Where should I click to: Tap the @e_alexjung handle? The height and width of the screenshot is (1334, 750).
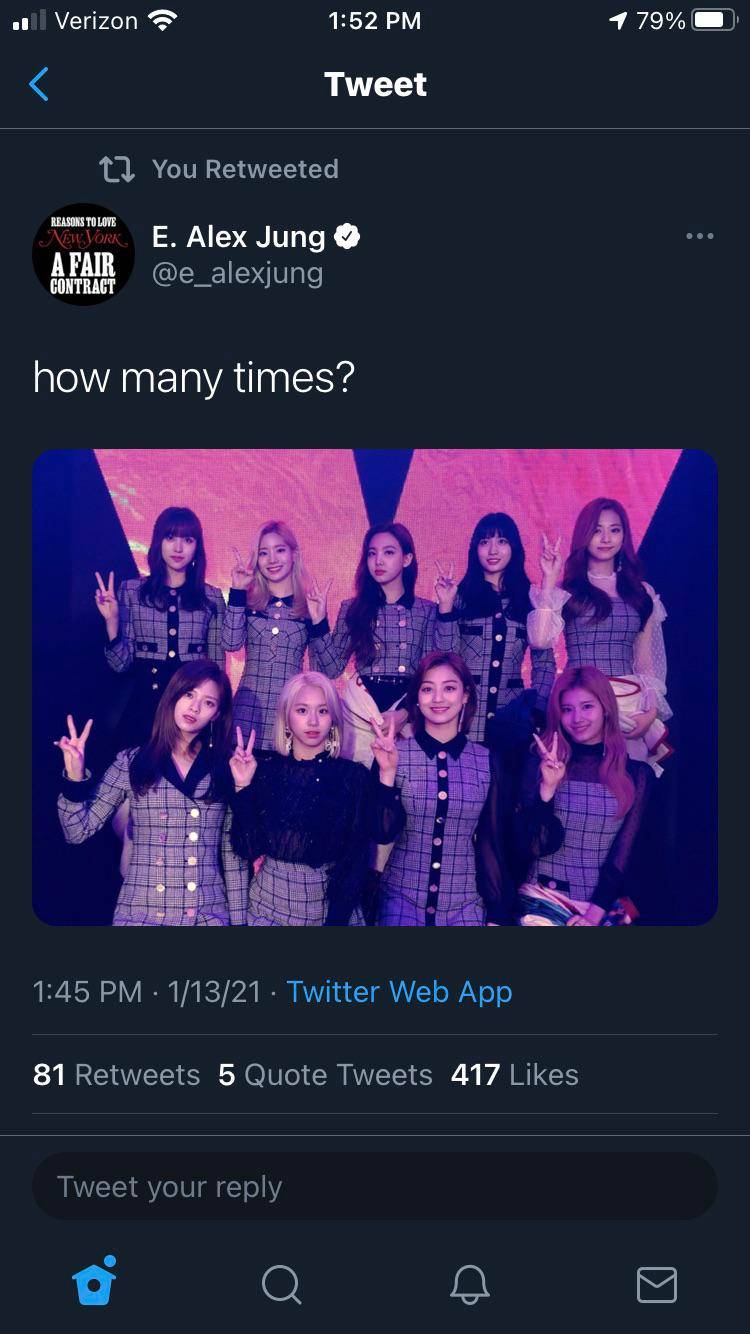click(237, 273)
